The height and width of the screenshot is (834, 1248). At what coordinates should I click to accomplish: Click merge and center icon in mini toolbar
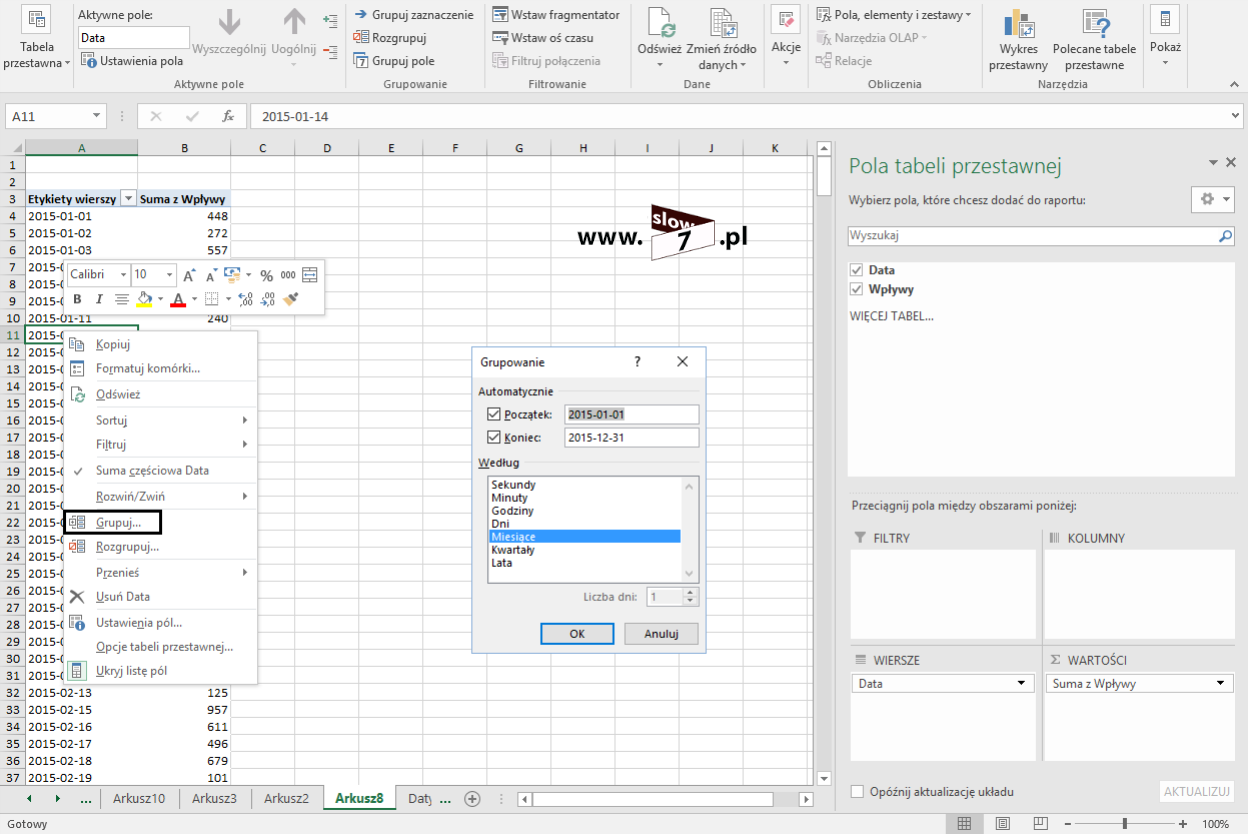pyautogui.click(x=310, y=275)
